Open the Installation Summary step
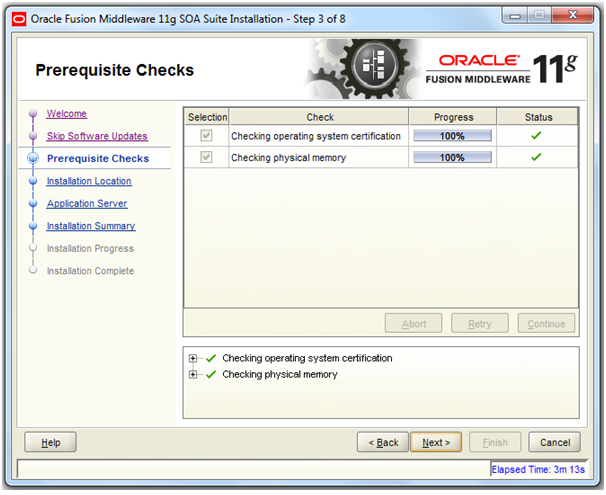 (91, 226)
